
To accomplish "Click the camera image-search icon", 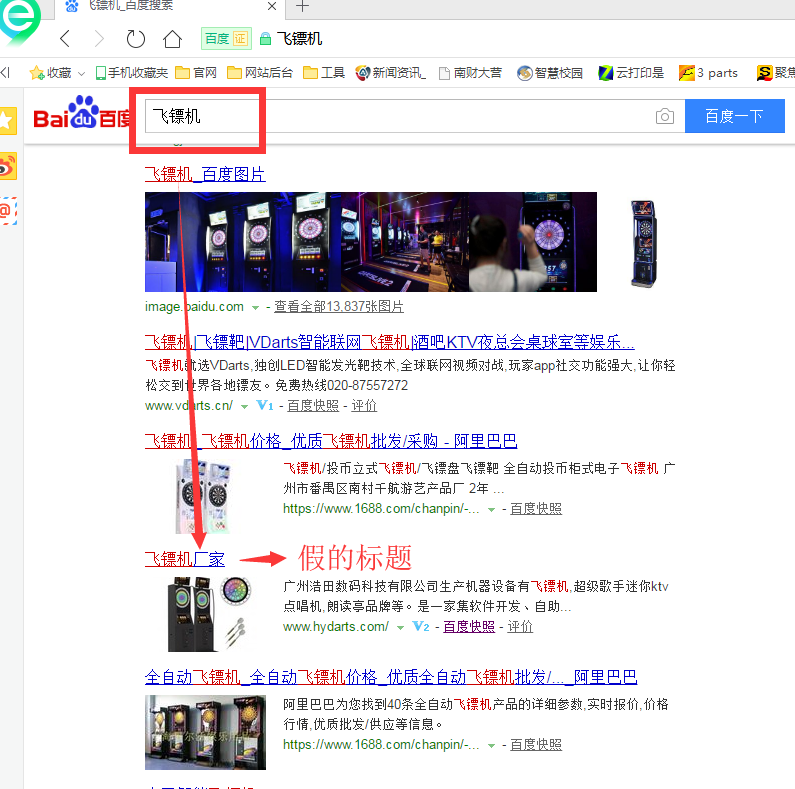I will 665,116.
